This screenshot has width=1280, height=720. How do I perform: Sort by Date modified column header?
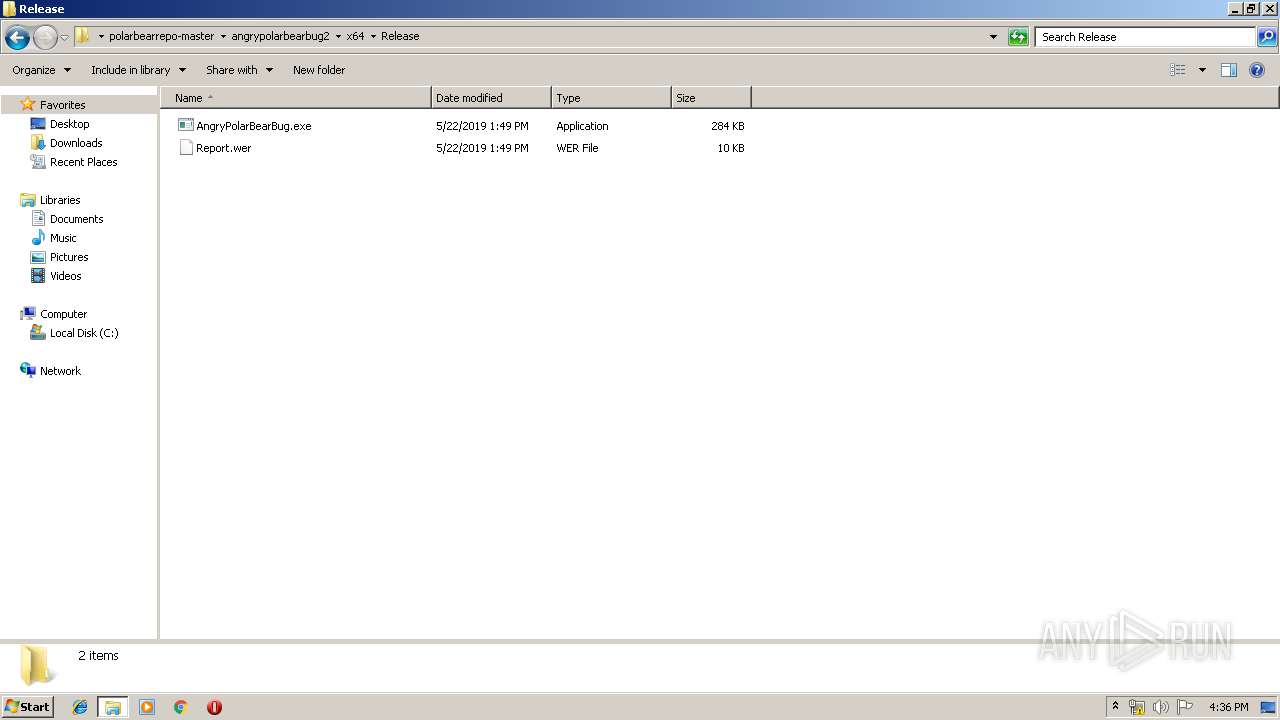[491, 98]
